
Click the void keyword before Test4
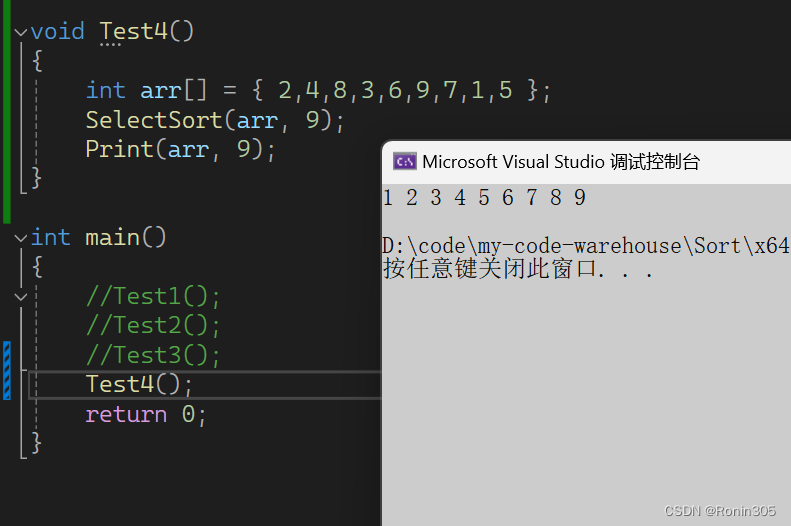point(58,32)
